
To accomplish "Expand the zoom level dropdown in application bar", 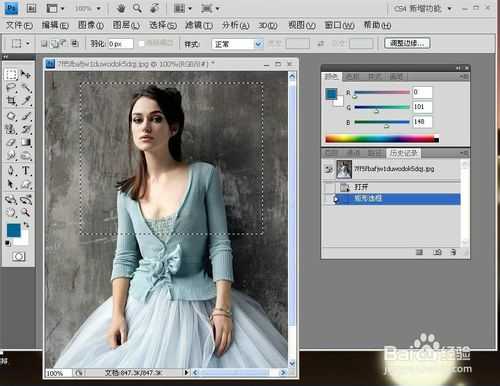I will point(99,9).
